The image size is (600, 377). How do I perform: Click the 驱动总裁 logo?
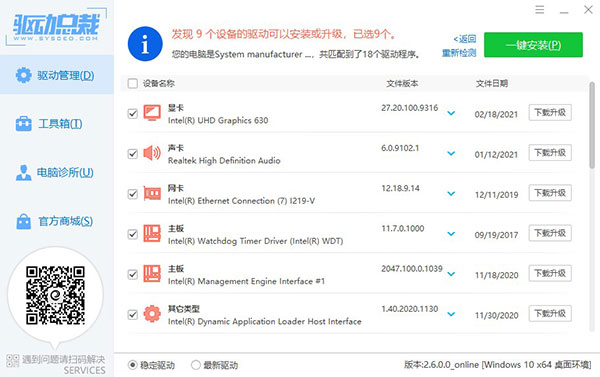click(56, 27)
